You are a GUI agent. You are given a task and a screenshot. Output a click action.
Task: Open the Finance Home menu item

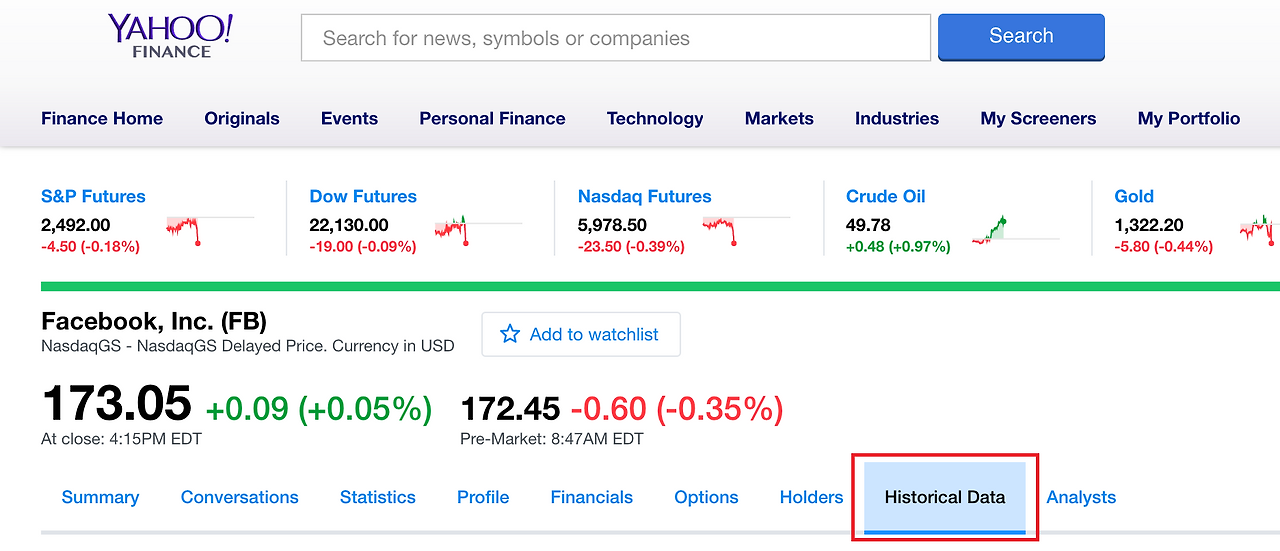(102, 118)
